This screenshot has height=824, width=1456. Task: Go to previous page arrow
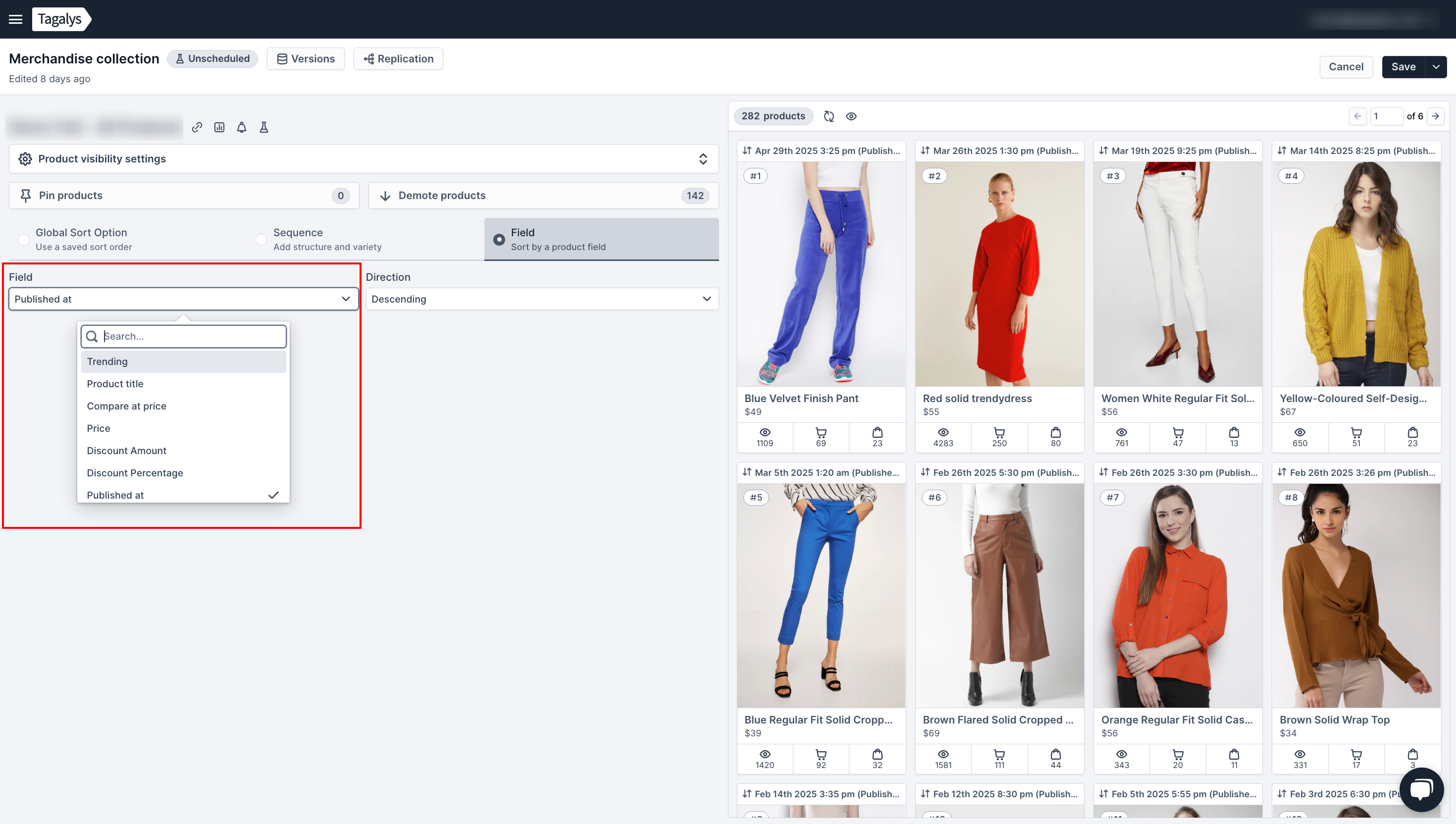[x=1357, y=116]
